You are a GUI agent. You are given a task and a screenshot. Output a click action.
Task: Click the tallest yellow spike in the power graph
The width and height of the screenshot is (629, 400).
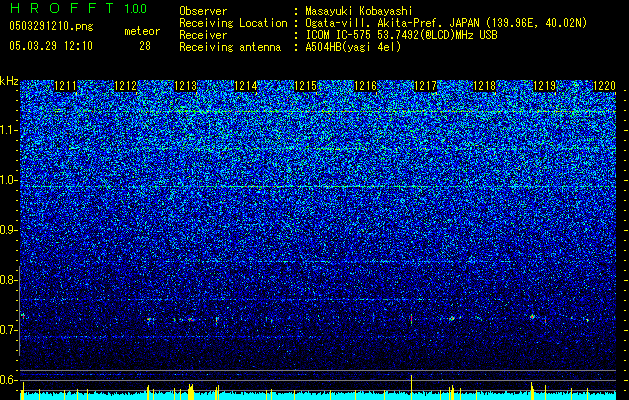pos(411,387)
